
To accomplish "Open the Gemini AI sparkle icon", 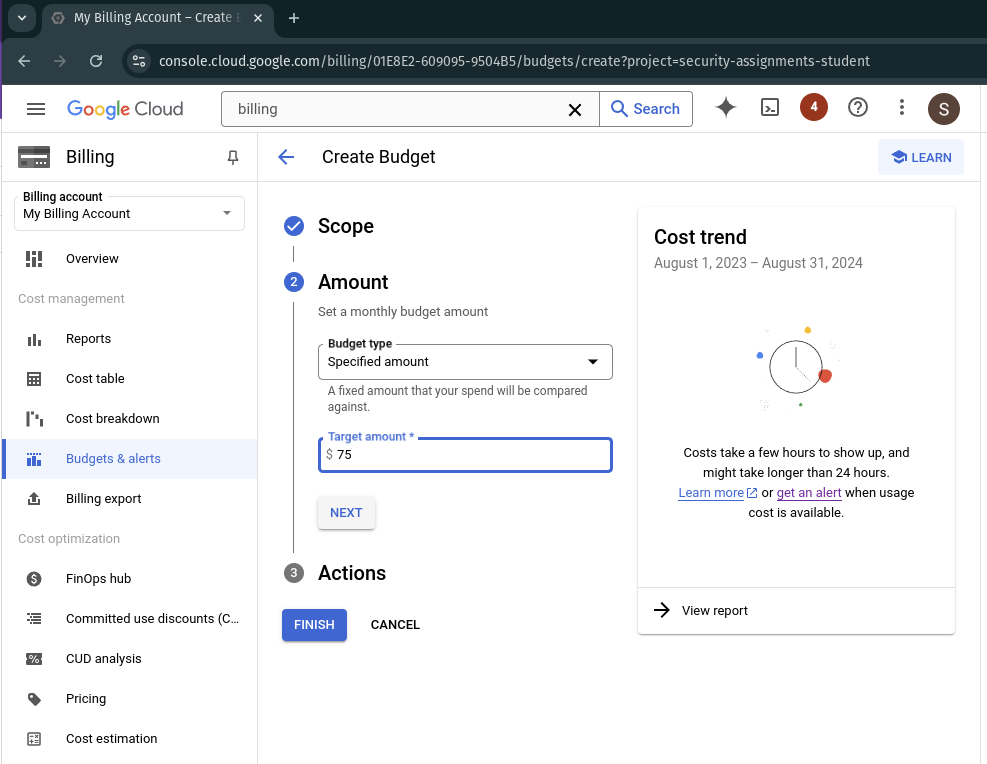I will 726,108.
